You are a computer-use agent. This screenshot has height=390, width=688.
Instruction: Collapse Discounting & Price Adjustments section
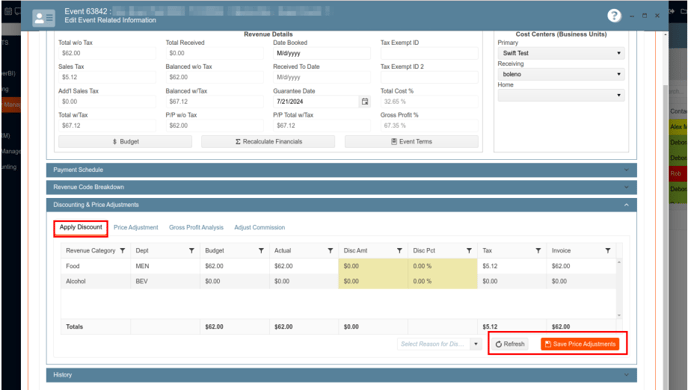point(341,205)
